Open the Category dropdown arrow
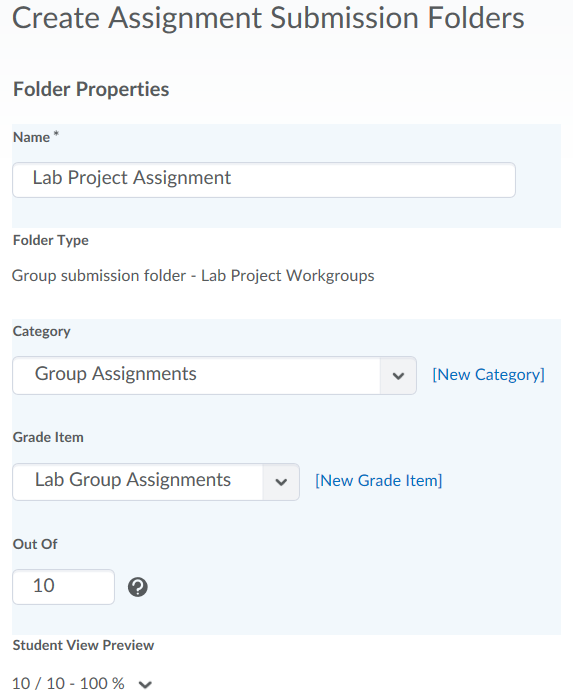Image resolution: width=573 pixels, height=698 pixels. 398,375
